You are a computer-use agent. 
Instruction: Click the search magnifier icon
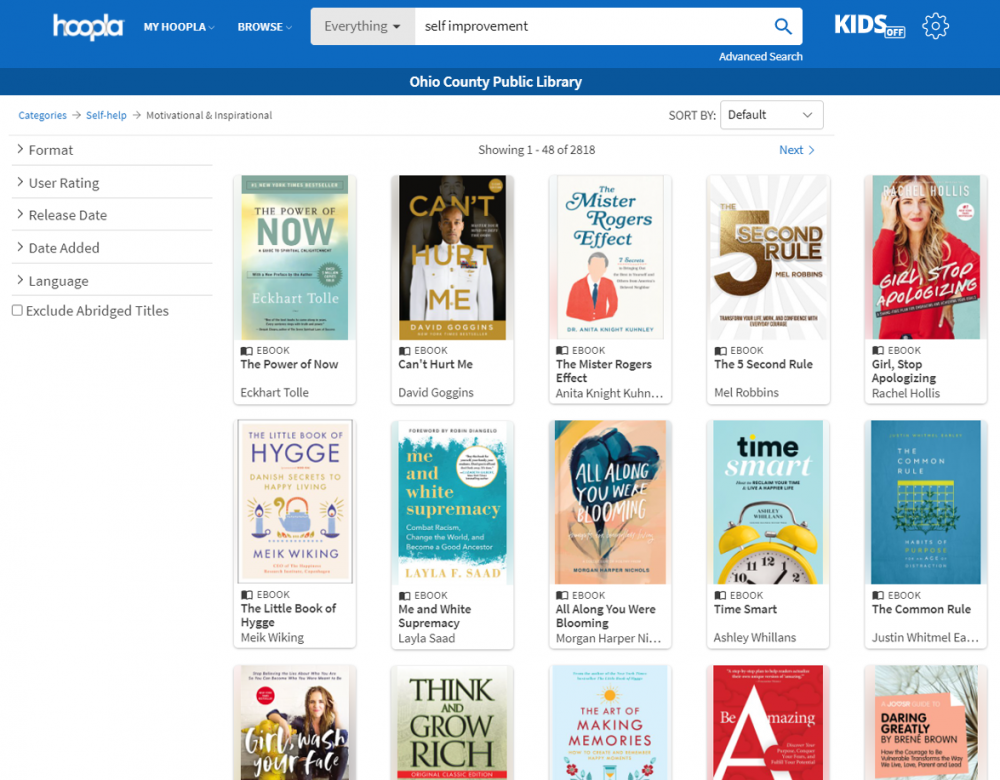click(x=783, y=26)
